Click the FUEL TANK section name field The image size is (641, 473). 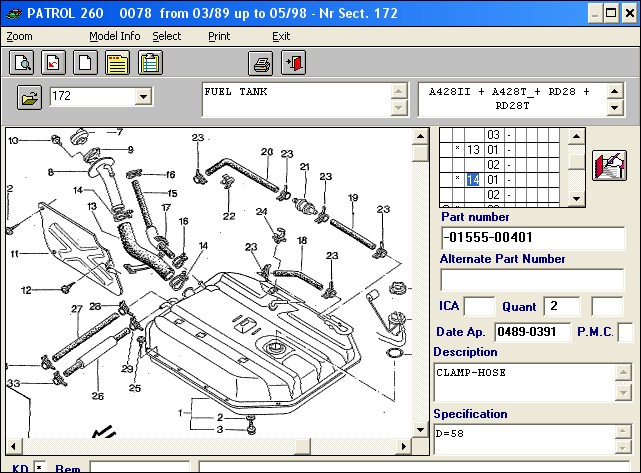(x=297, y=99)
